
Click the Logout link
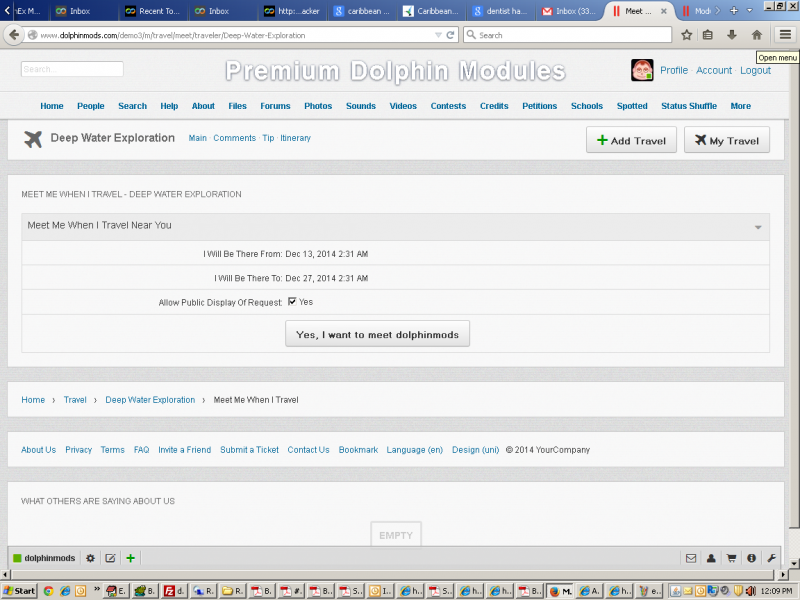click(x=755, y=70)
